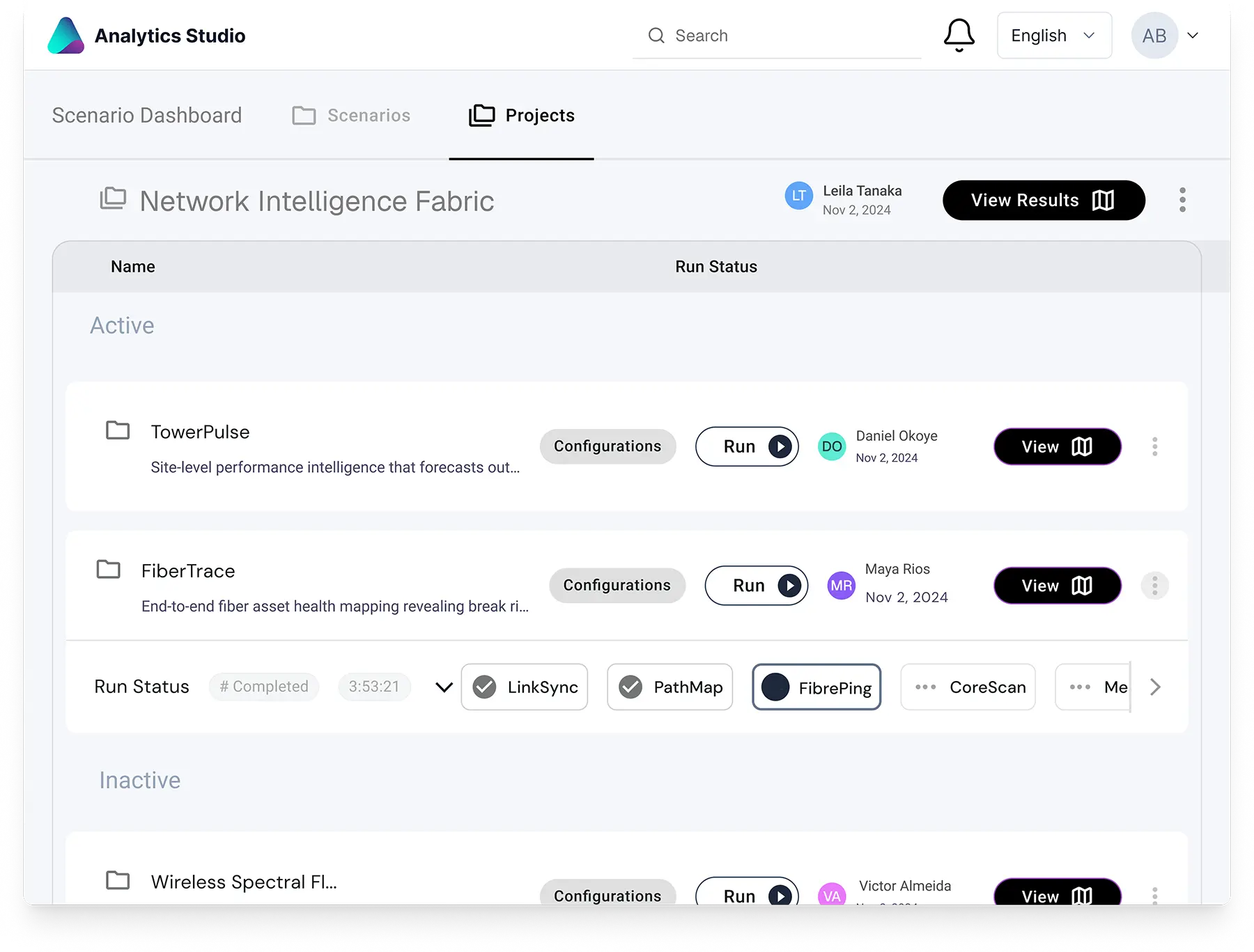Go to the Scenario Dashboard tab
This screenshot has width=1254, height=952.
tap(147, 116)
